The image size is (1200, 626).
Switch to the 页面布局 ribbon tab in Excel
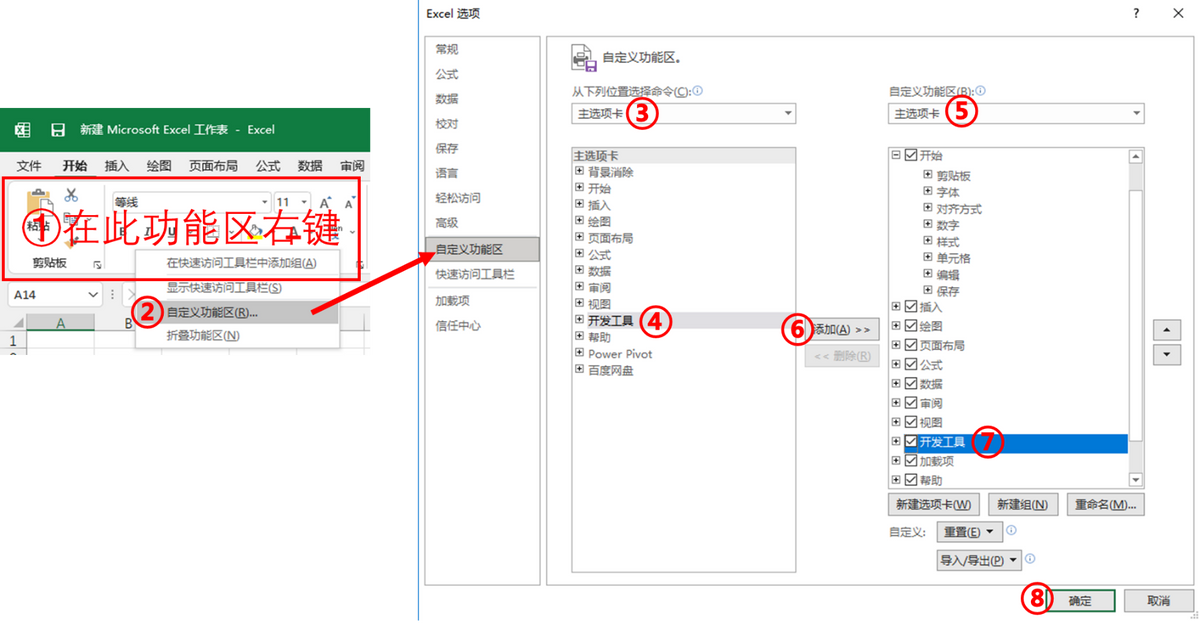[213, 166]
